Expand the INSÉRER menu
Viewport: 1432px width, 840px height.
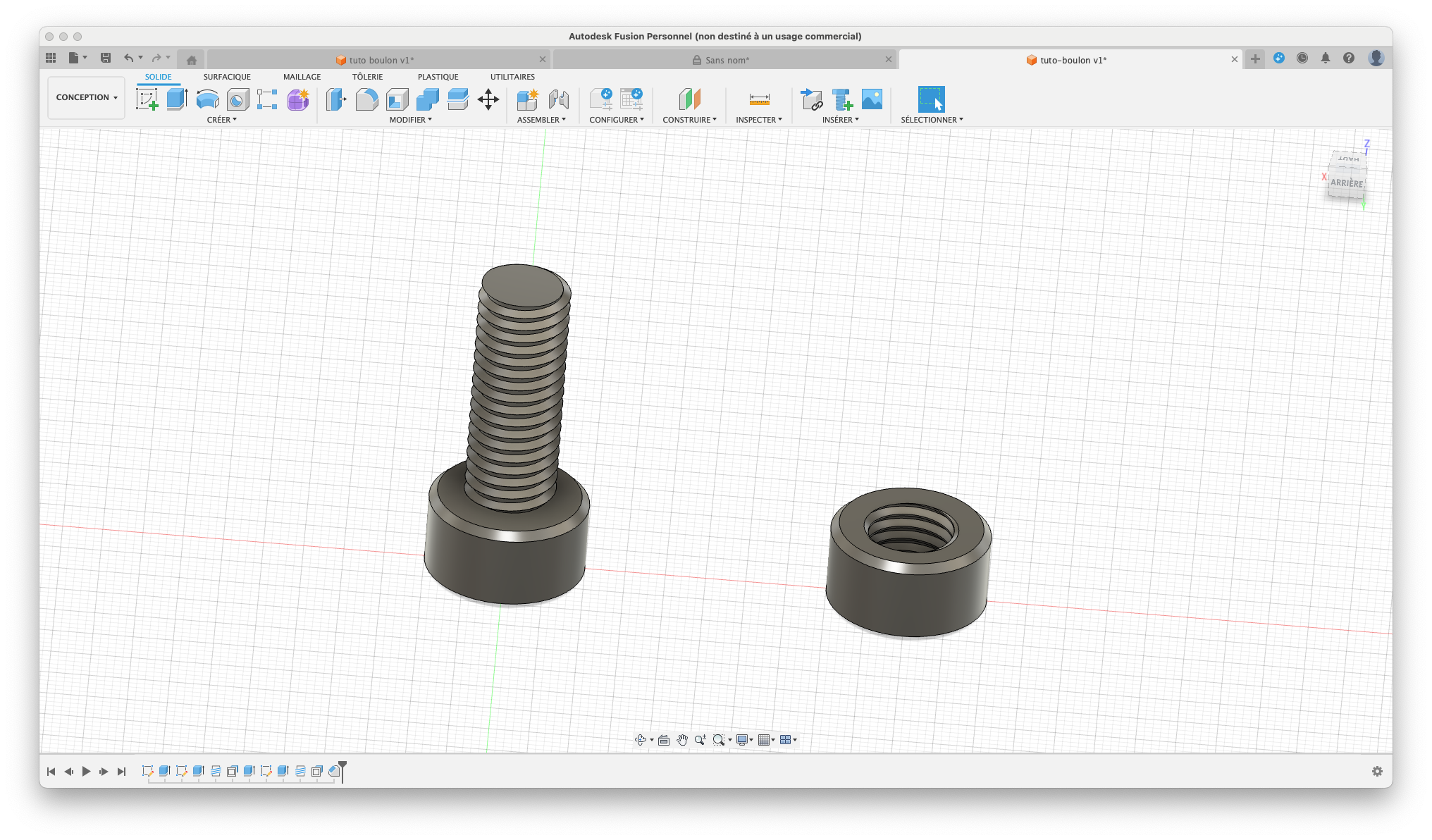coord(840,120)
